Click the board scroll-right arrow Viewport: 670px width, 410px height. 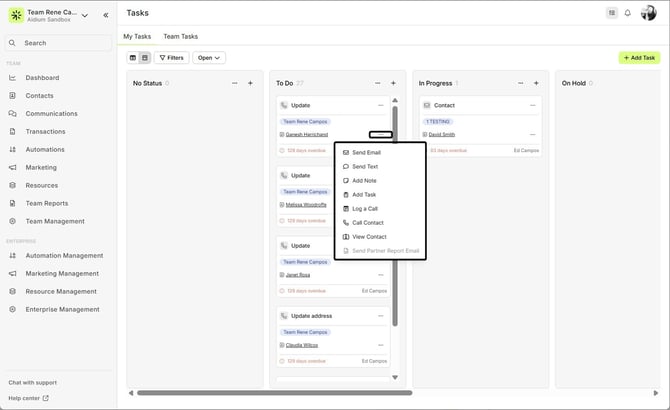pos(655,393)
